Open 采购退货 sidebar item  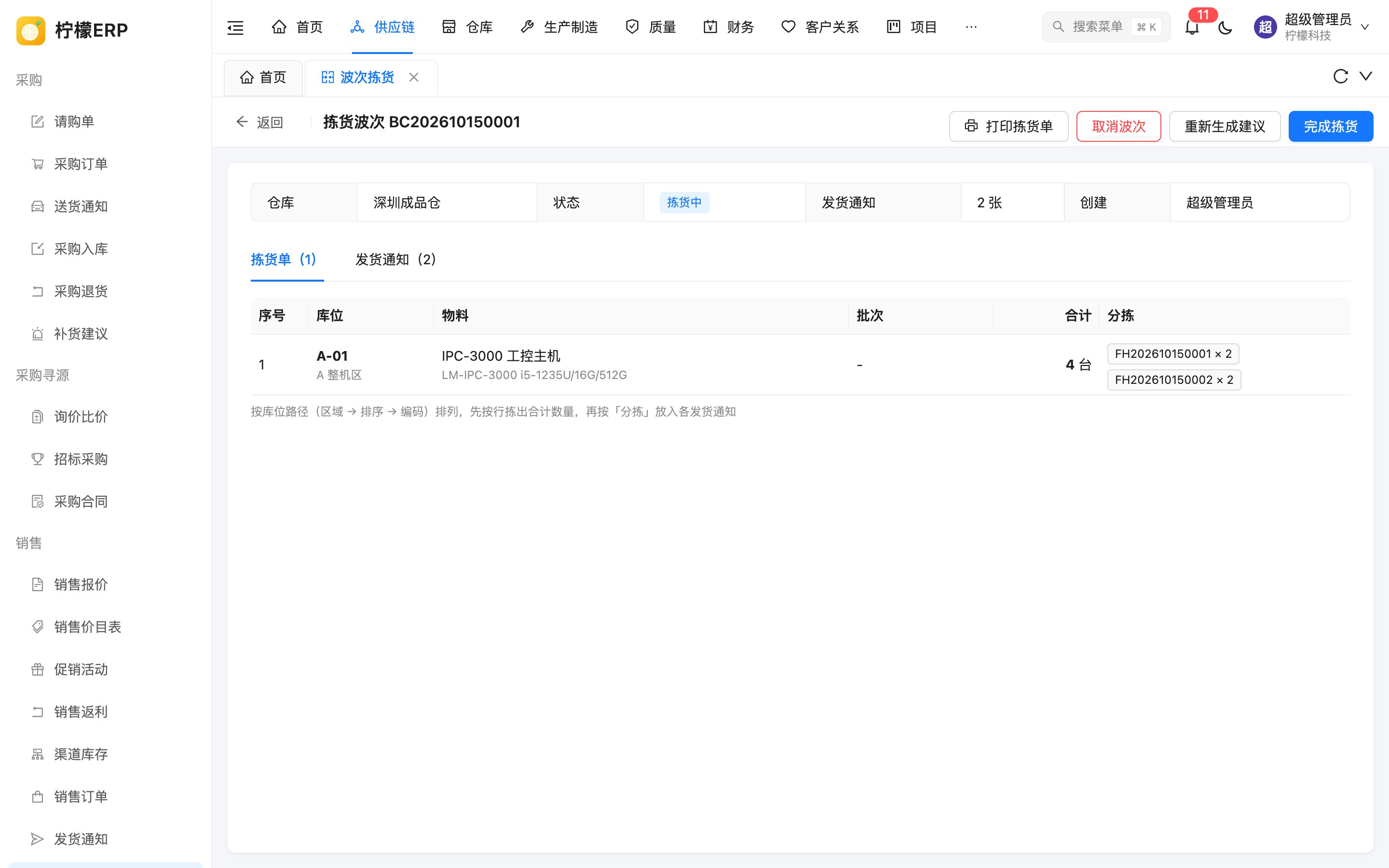tap(106, 292)
